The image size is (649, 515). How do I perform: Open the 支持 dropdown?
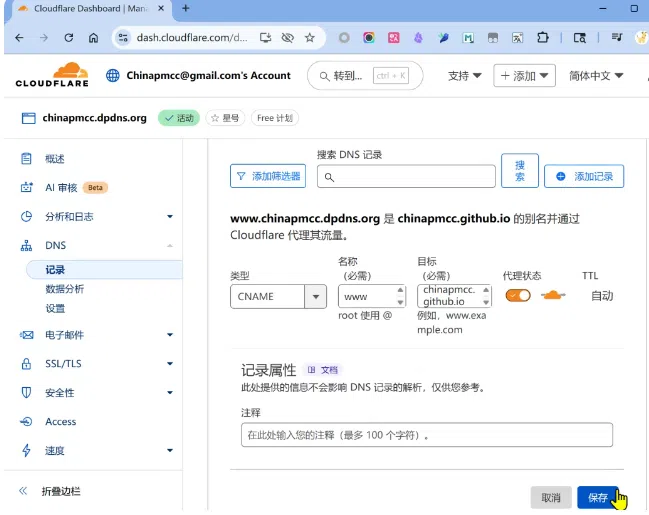(464, 76)
